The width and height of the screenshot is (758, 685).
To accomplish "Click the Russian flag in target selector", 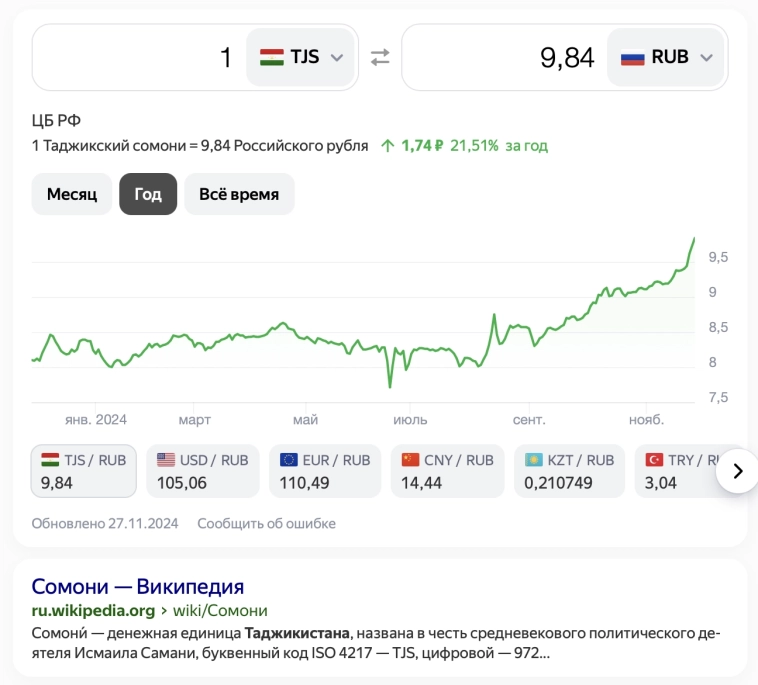I will click(x=632, y=57).
